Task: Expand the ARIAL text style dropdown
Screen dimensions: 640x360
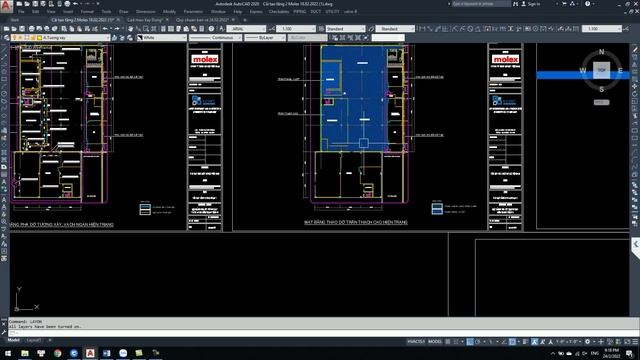Action: click(x=263, y=29)
